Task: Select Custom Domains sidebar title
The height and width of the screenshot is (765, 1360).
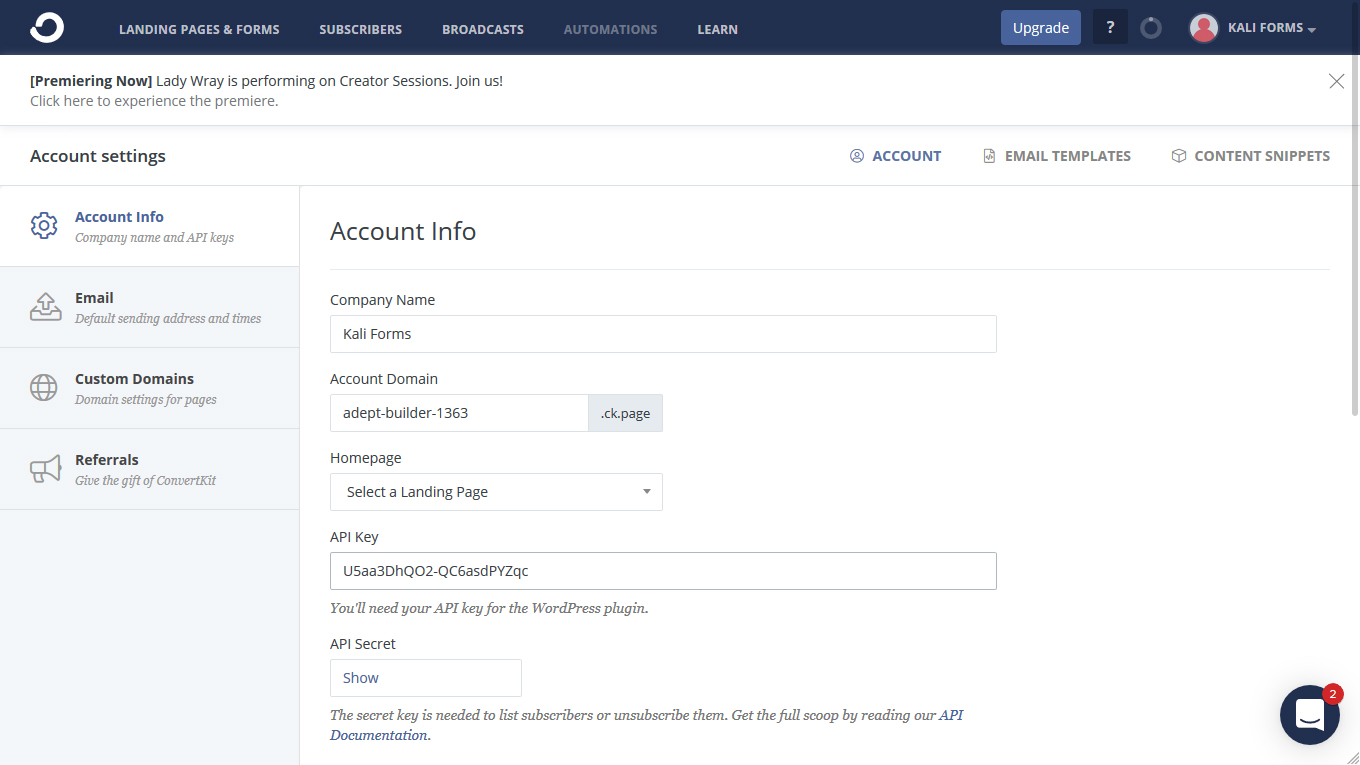Action: [134, 379]
